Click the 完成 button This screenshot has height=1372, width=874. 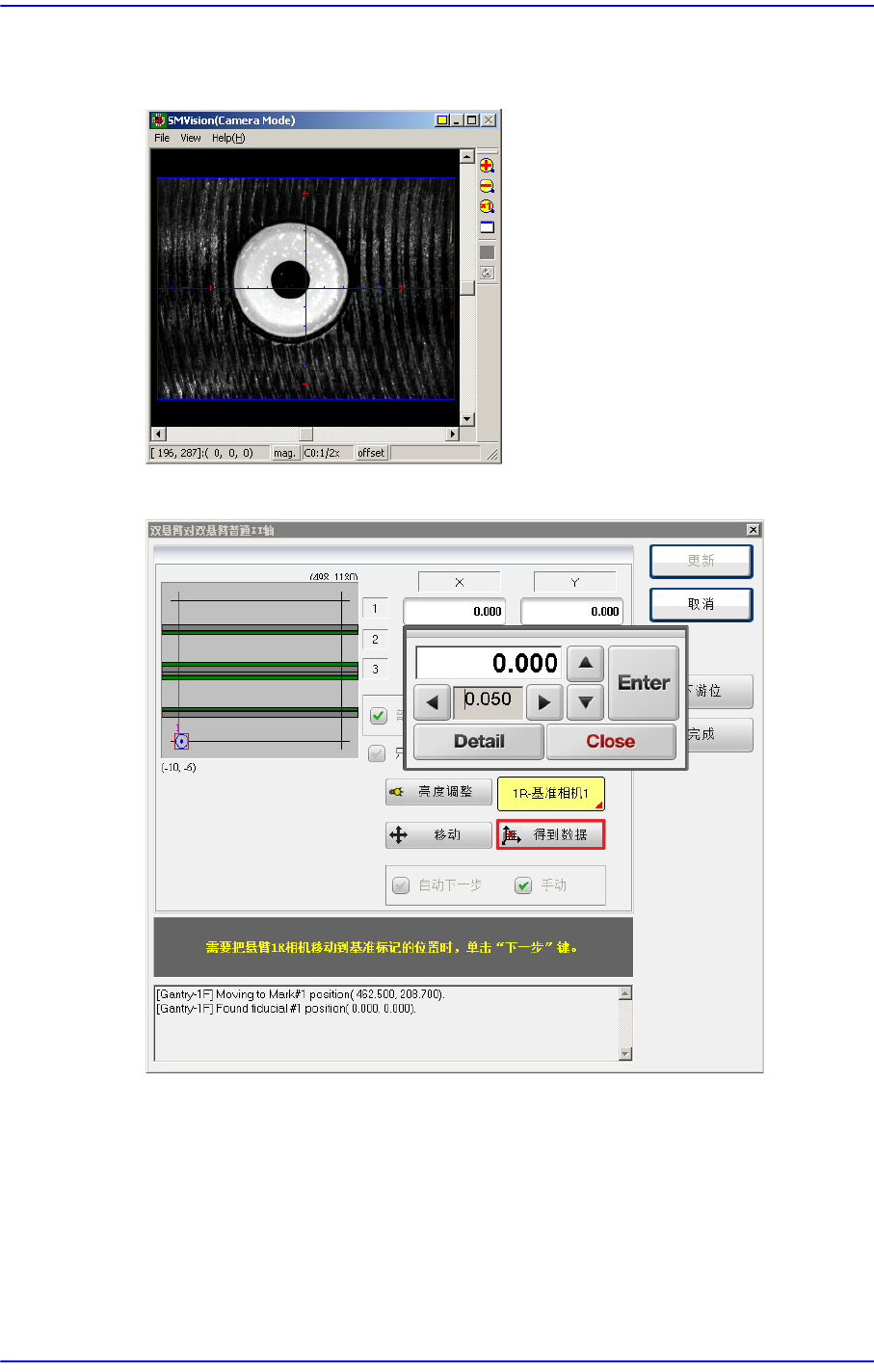coord(719,734)
